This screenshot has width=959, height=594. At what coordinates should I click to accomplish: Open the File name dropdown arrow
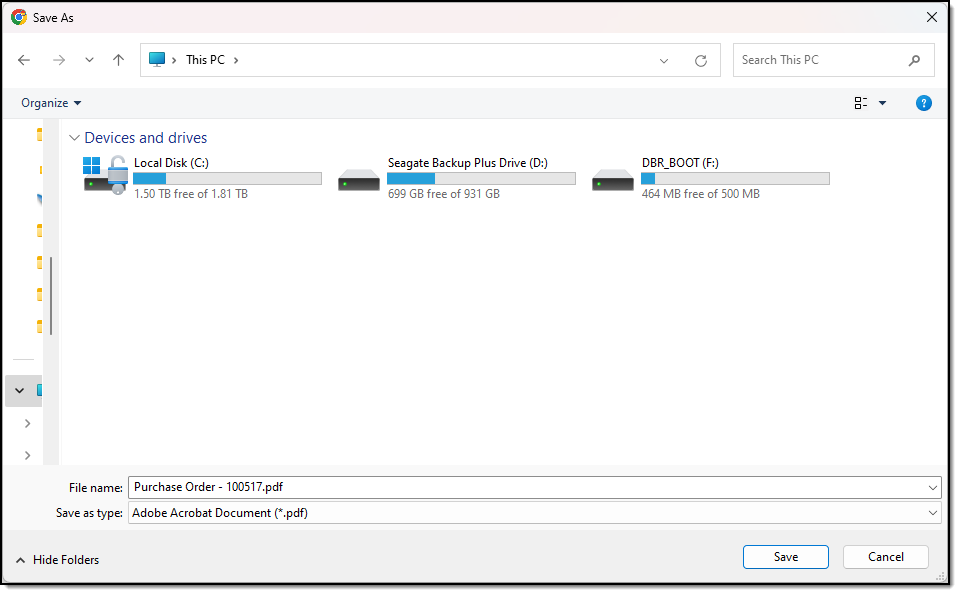tap(933, 488)
